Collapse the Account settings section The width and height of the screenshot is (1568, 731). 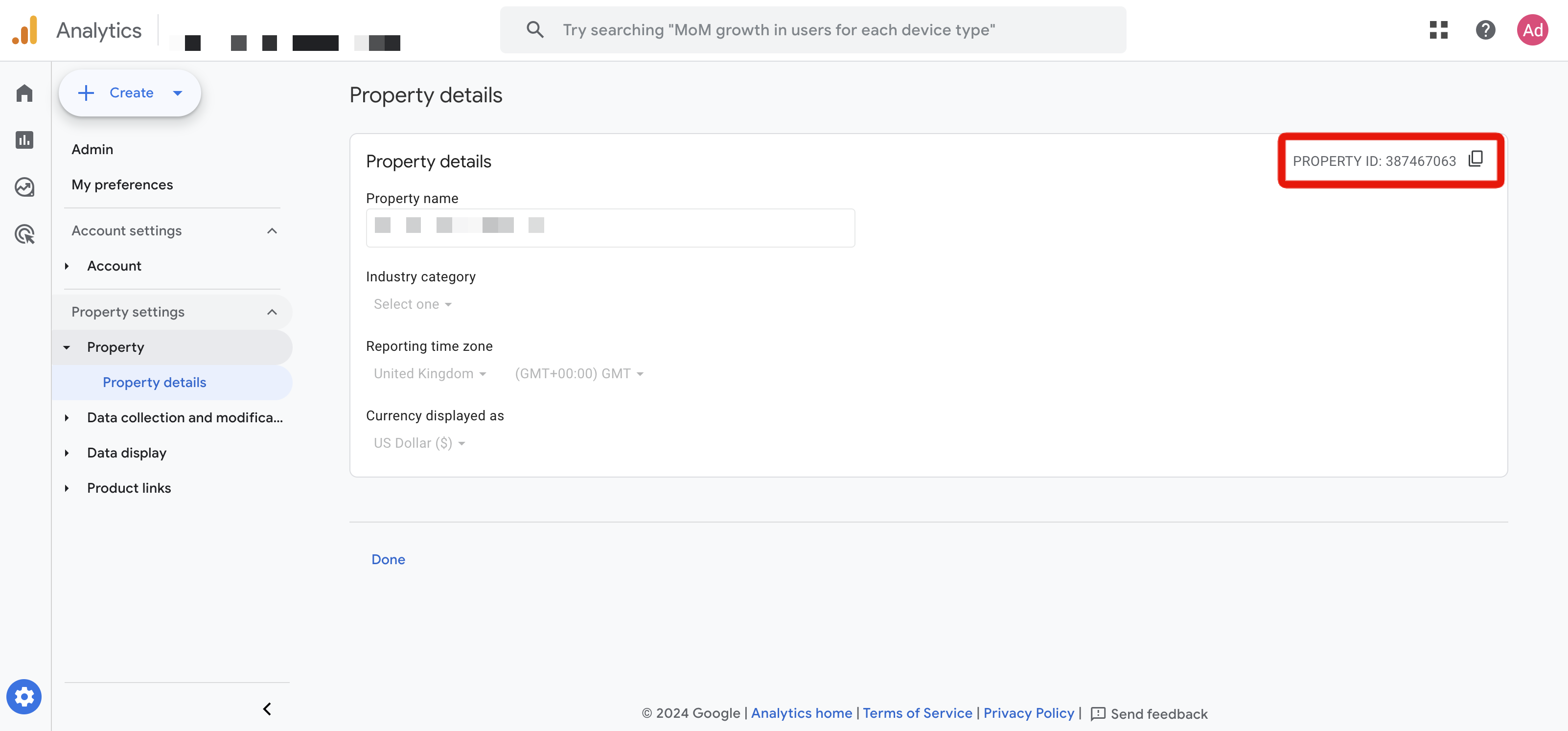coord(272,230)
